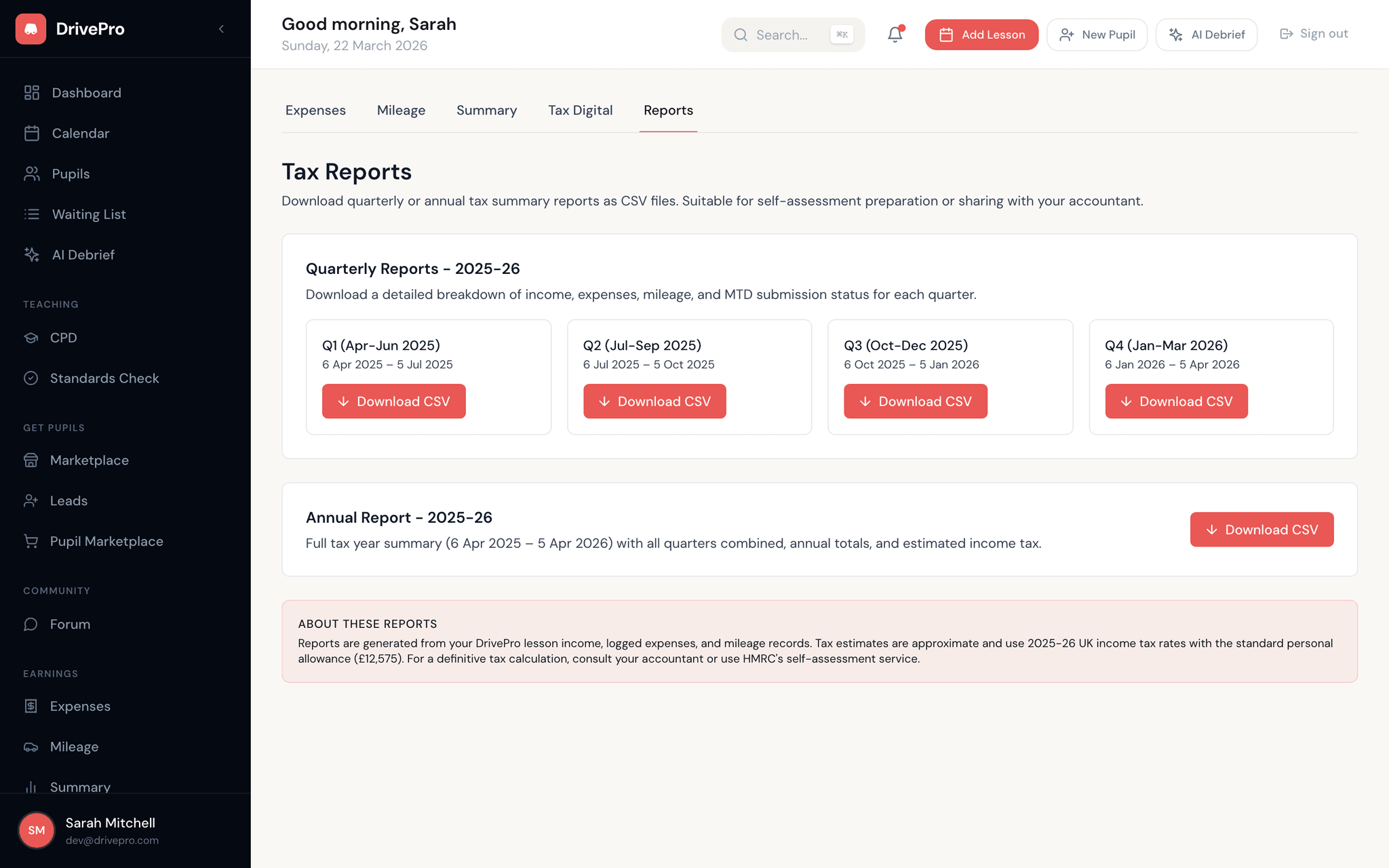Collapse the sidebar with the chevron
Image resolution: width=1389 pixels, height=868 pixels.
click(x=220, y=28)
